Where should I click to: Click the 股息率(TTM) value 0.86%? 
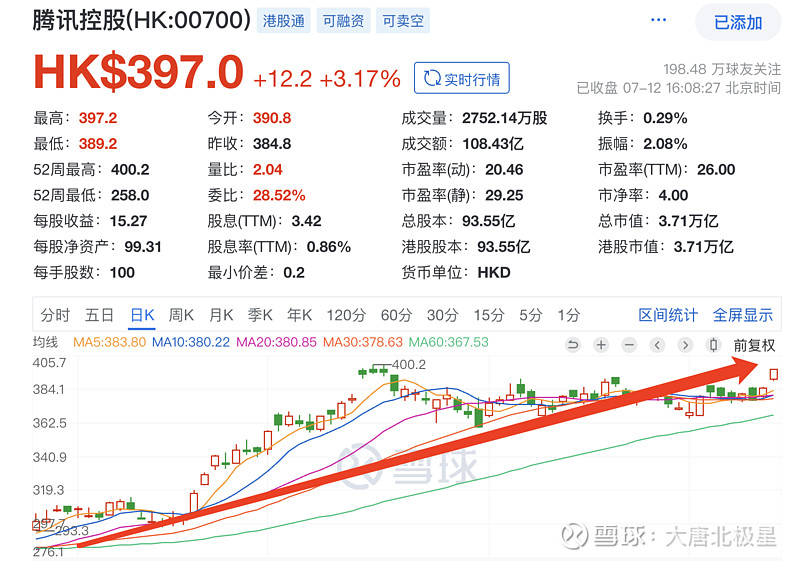click(329, 247)
